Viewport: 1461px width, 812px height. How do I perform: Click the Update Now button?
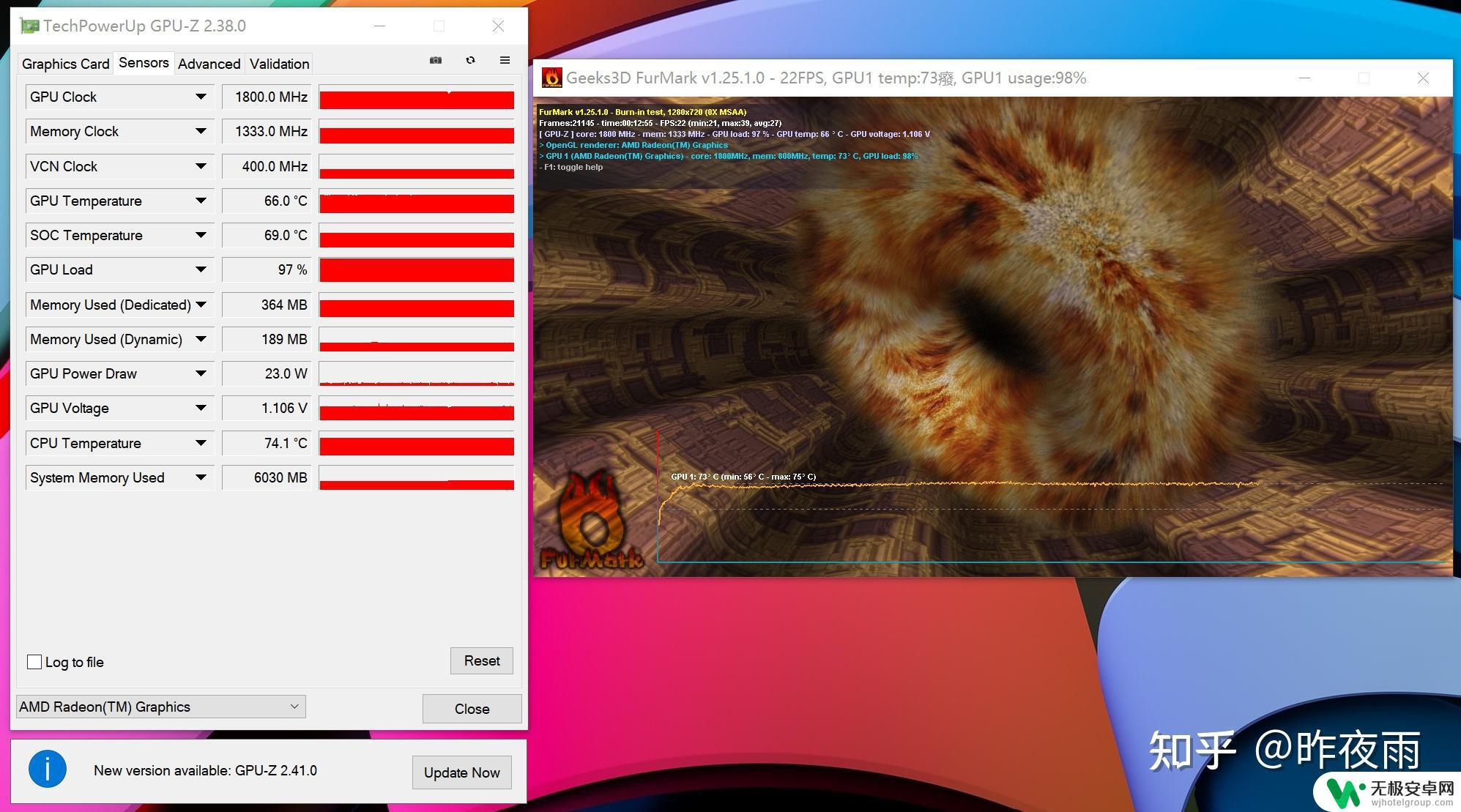461,772
